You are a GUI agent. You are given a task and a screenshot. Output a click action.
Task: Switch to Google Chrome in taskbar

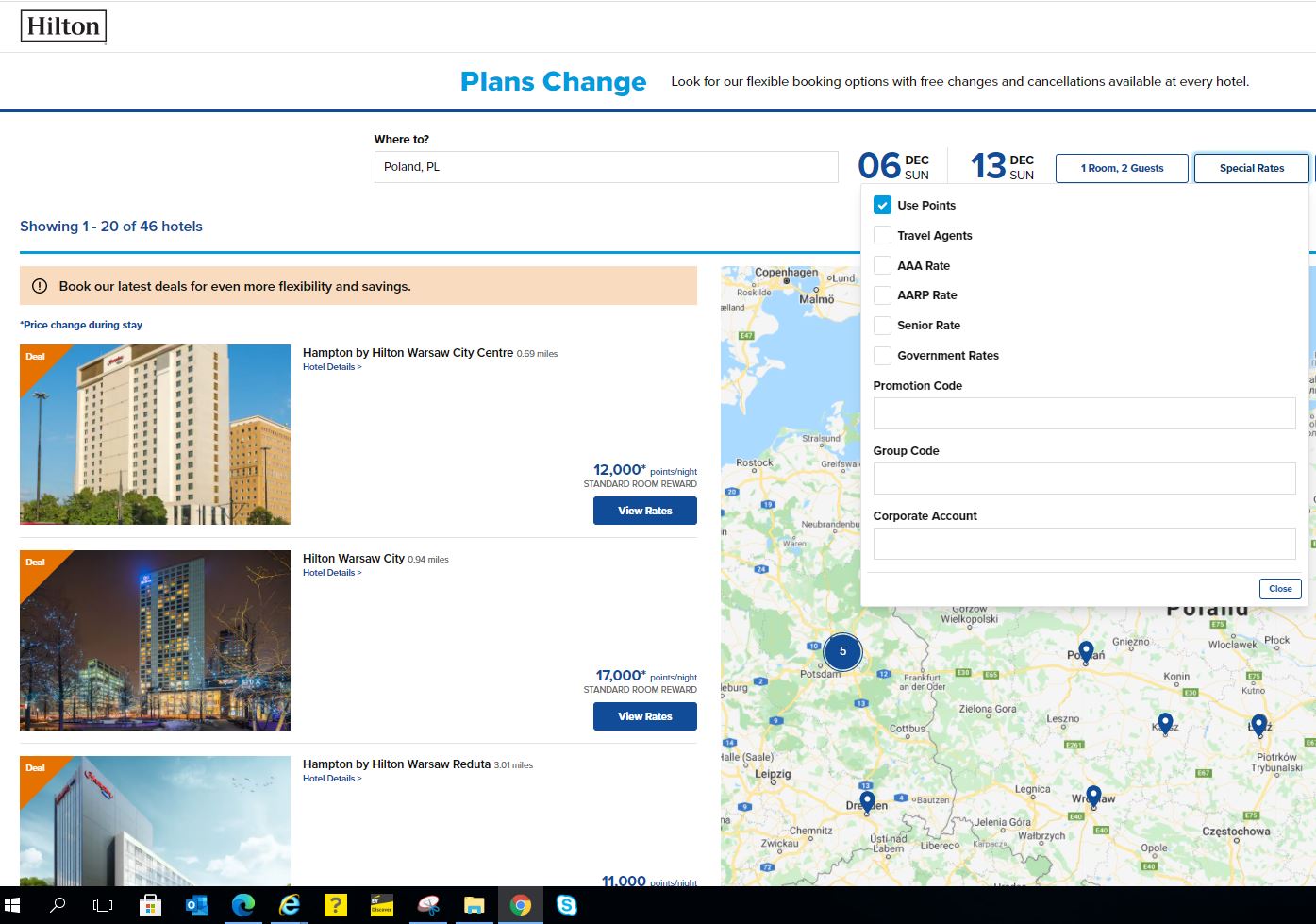(x=520, y=905)
